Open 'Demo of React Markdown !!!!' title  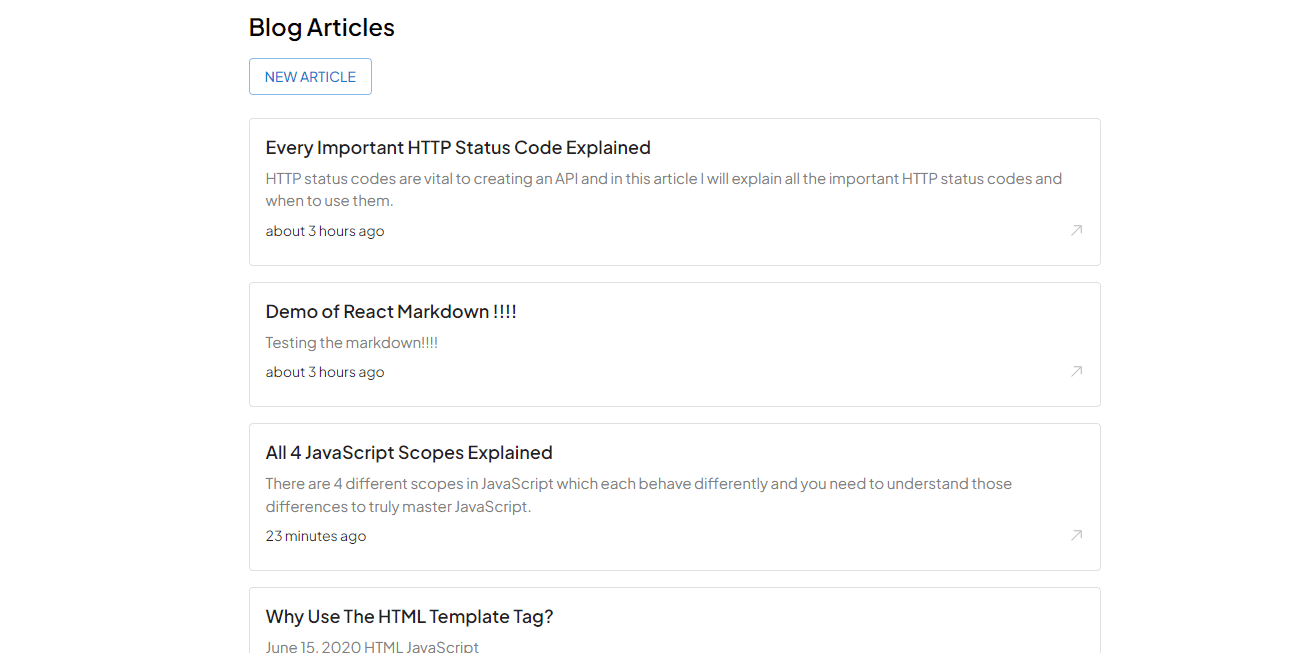click(391, 312)
